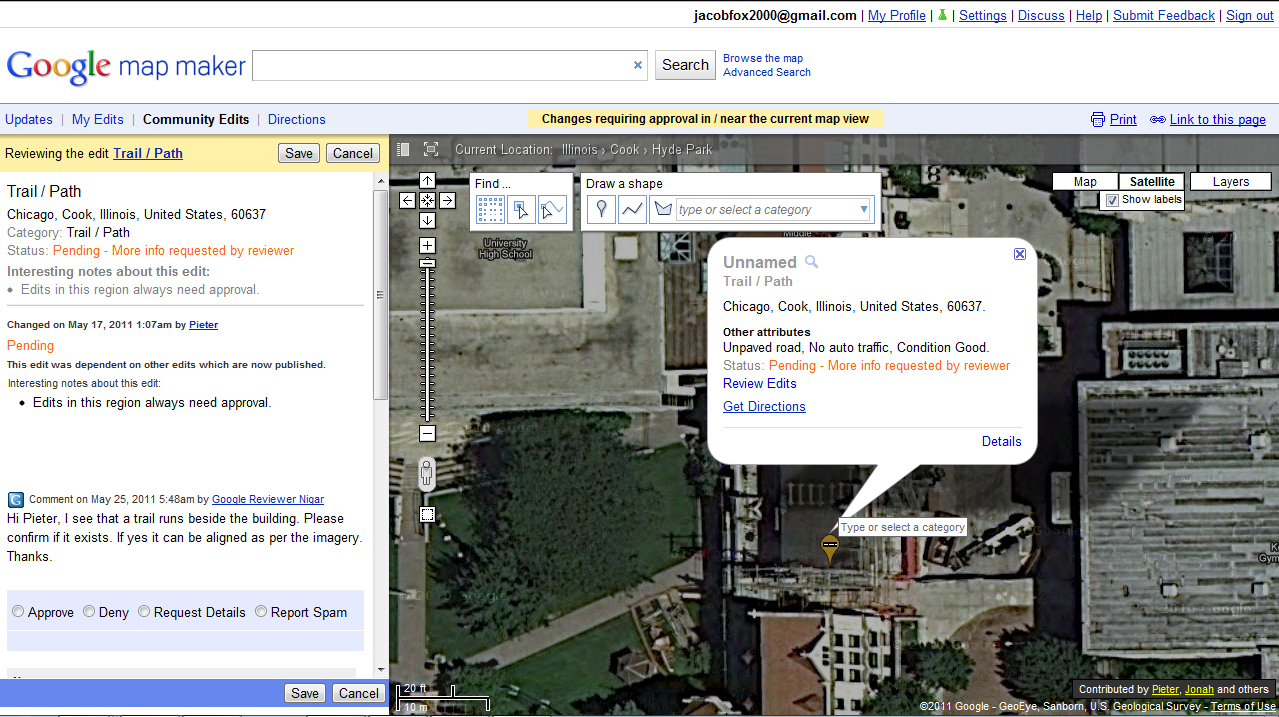This screenshot has height=717, width=1279.
Task: Choose the Draw line tool
Action: click(x=632, y=209)
